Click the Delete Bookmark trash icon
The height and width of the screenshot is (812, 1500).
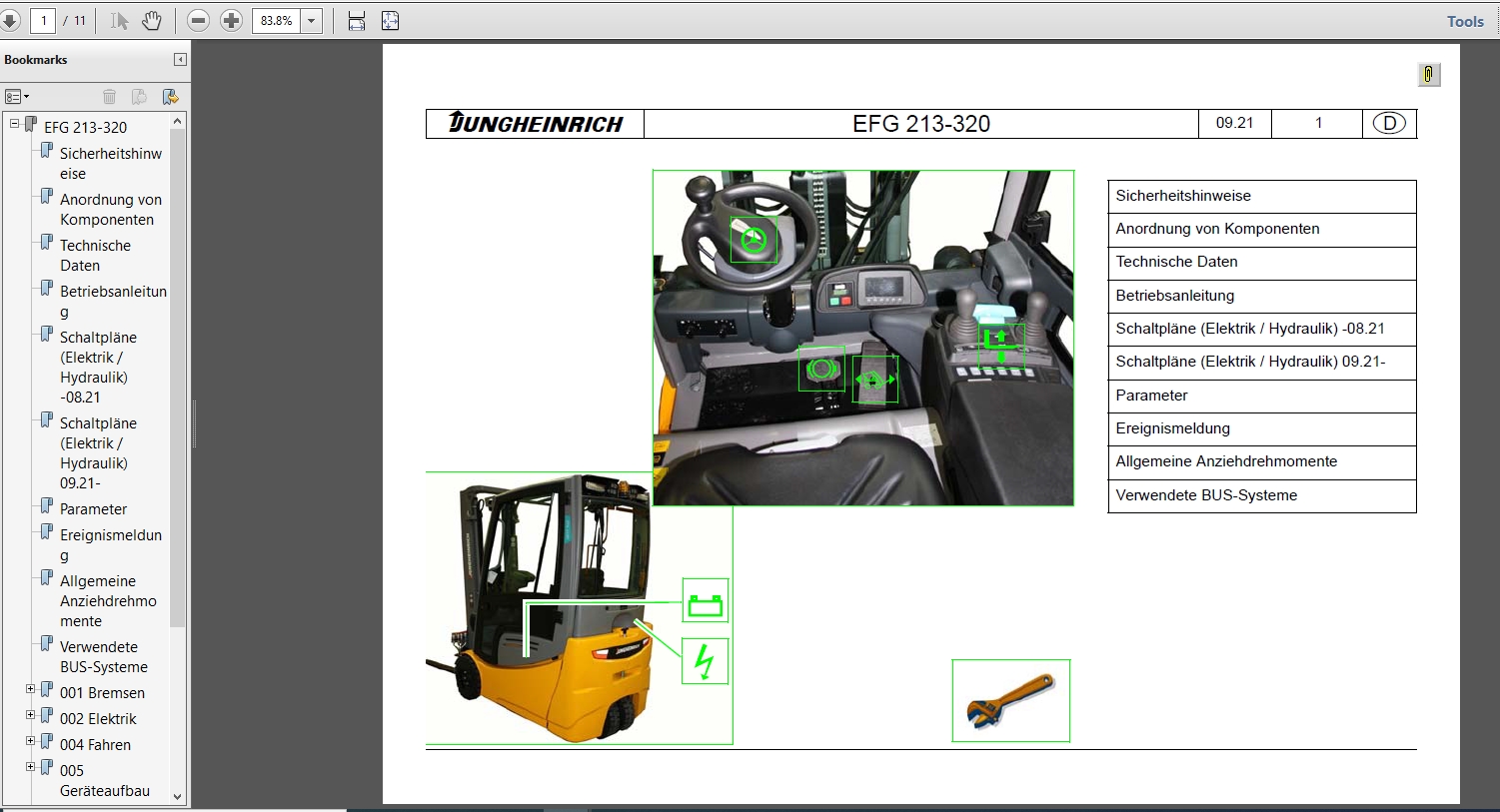tap(110, 96)
